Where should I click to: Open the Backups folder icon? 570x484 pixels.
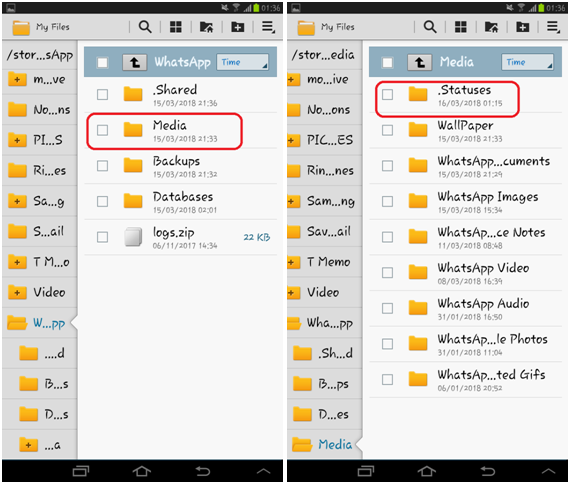click(x=133, y=165)
